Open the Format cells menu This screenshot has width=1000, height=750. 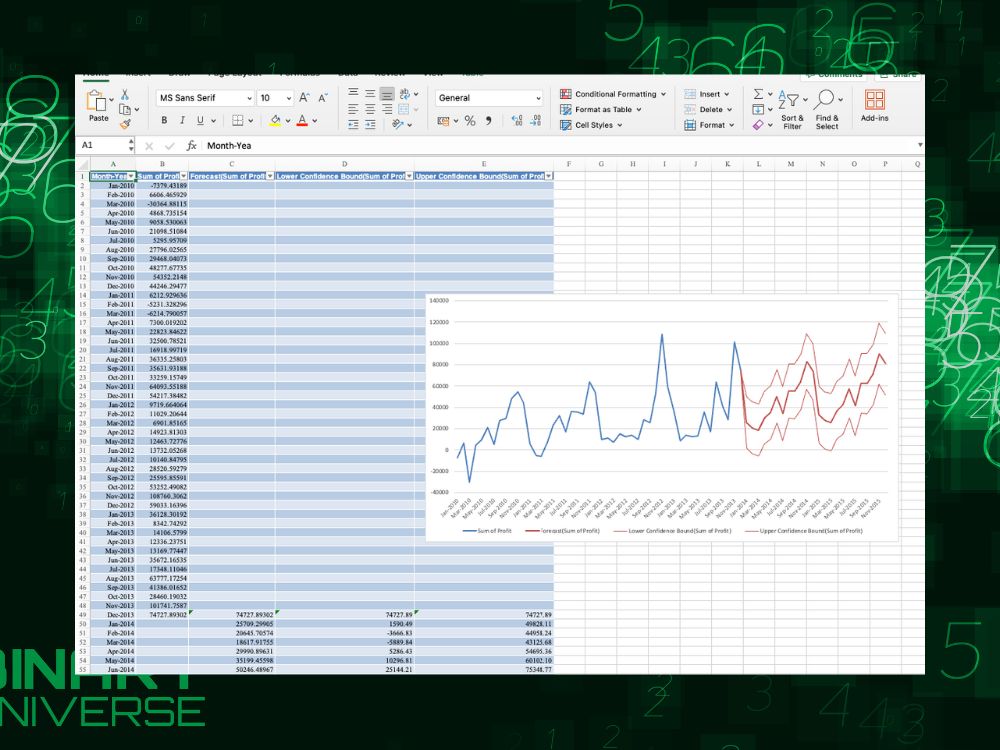tap(709, 125)
